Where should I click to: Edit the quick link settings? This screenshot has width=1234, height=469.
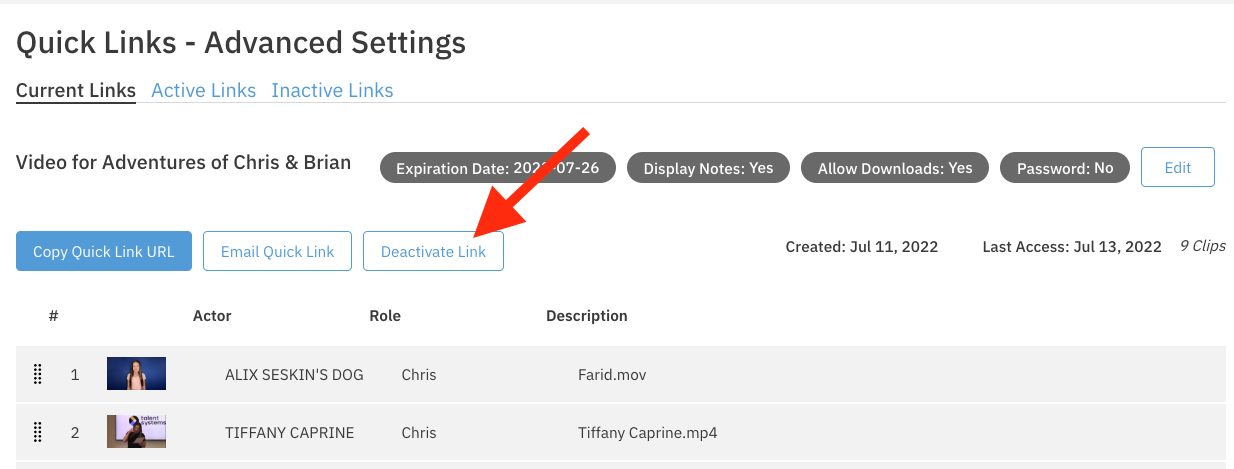(1177, 168)
